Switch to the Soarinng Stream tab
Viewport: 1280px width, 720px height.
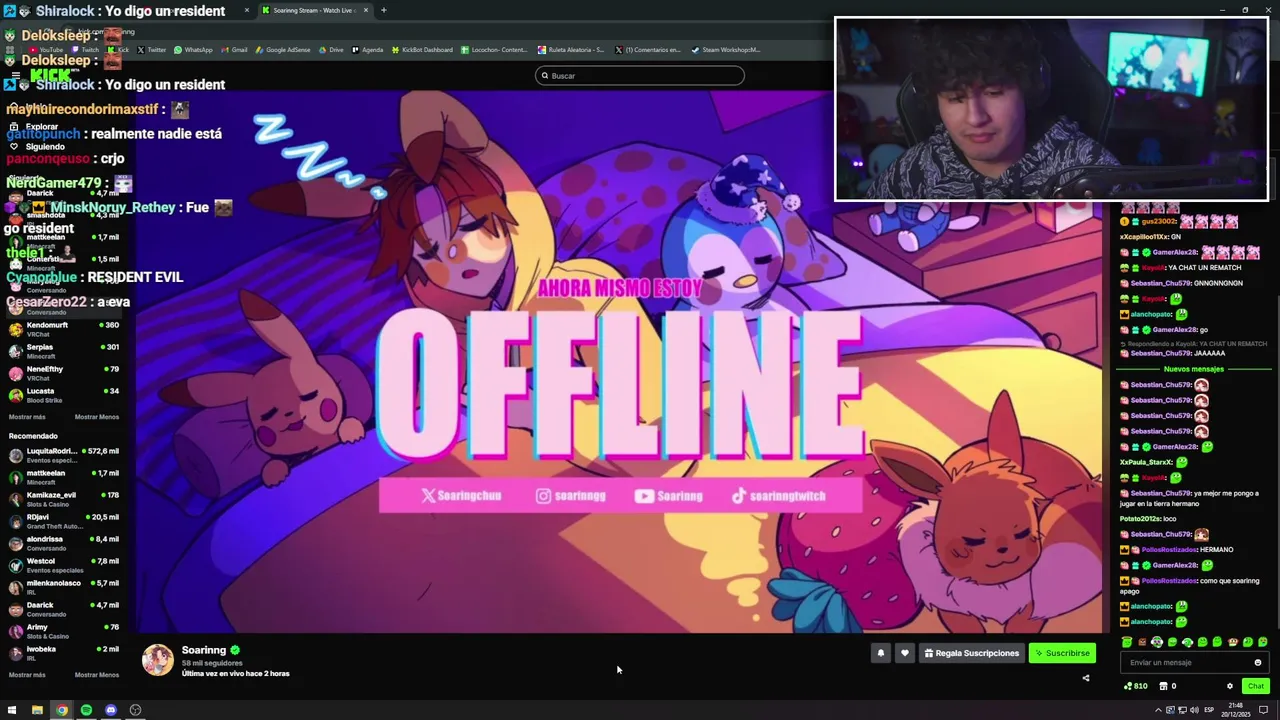coord(314,10)
